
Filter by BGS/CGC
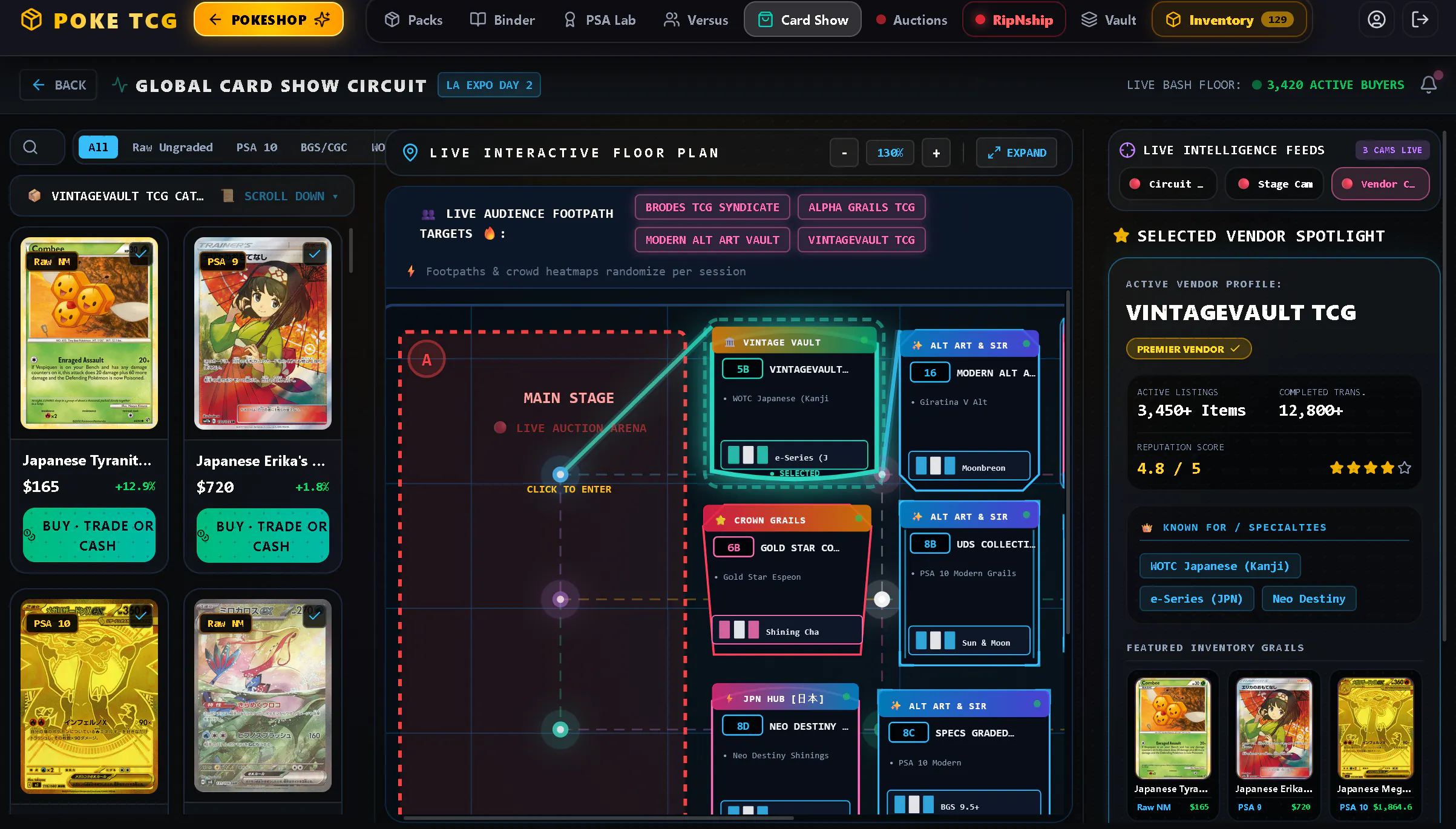pyautogui.click(x=324, y=147)
